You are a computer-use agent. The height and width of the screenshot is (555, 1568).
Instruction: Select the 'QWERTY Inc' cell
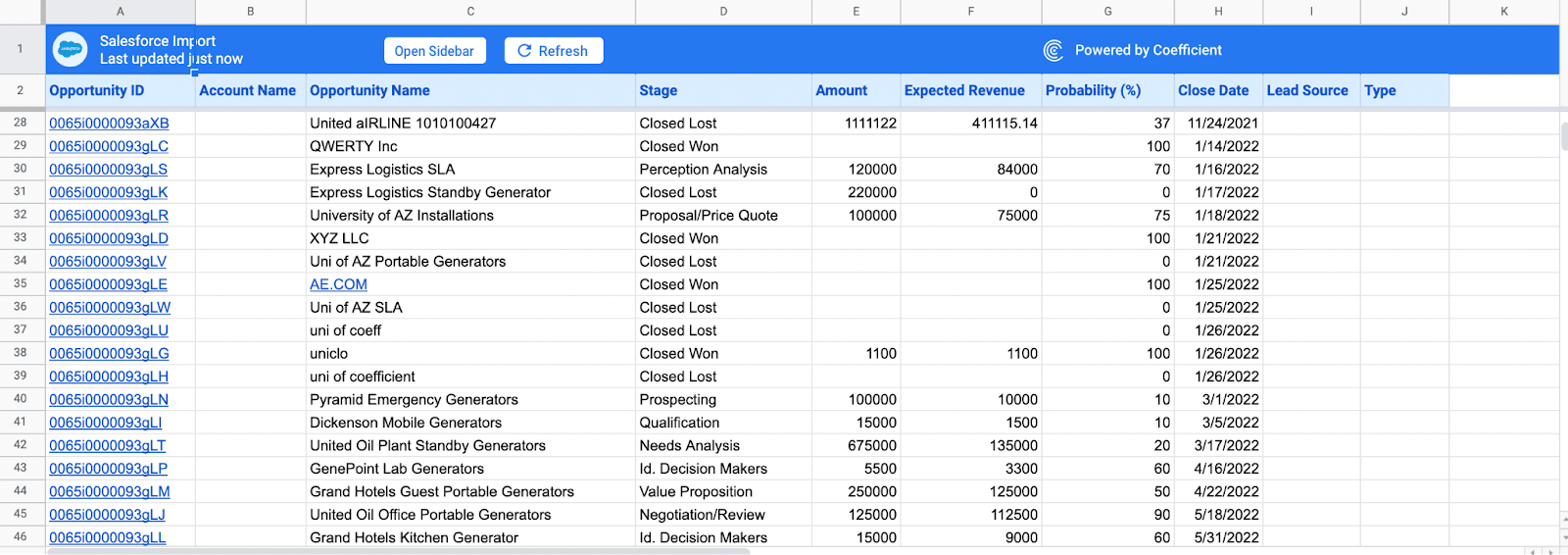(470, 146)
